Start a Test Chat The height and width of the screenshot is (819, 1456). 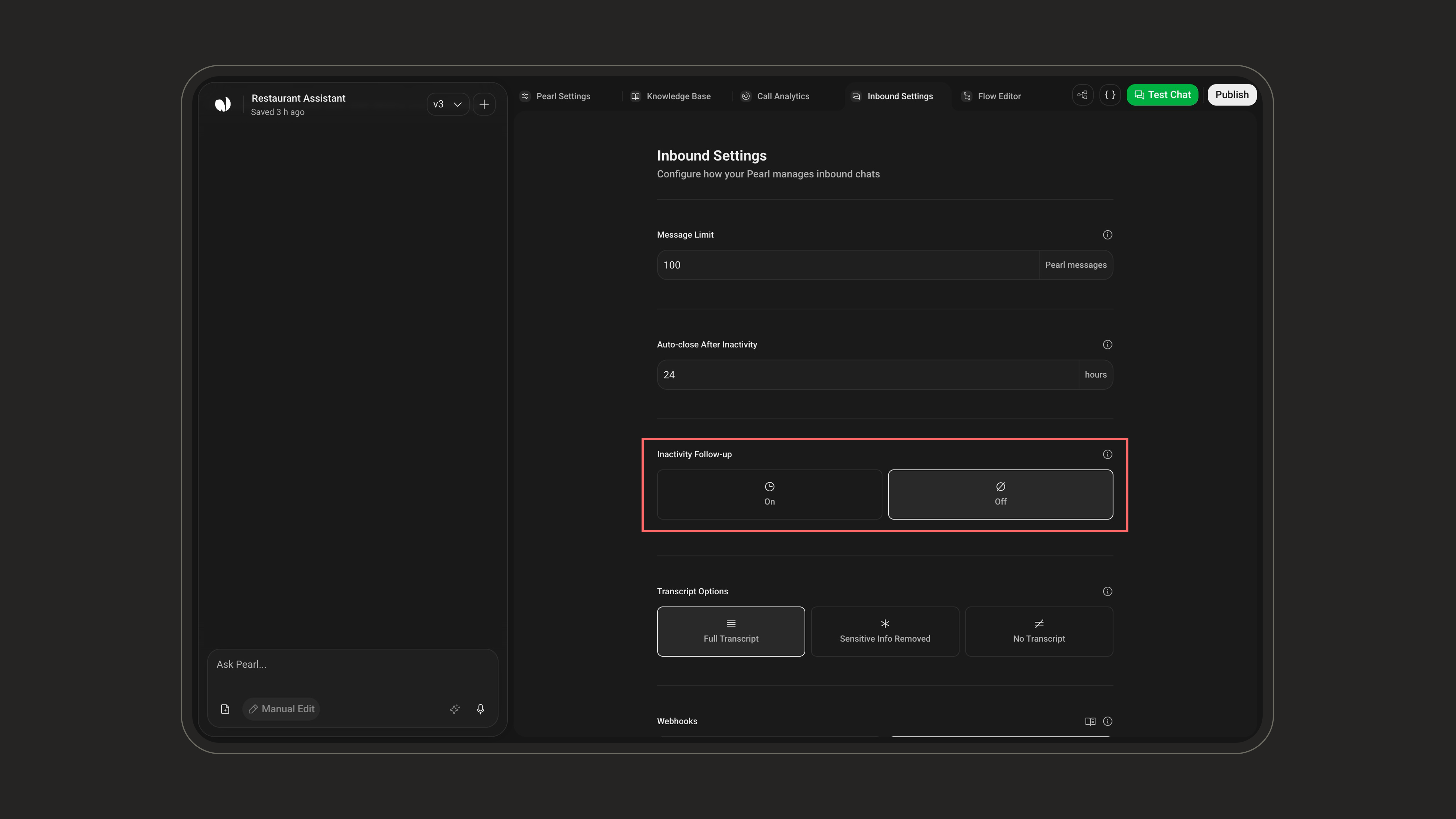click(x=1162, y=95)
